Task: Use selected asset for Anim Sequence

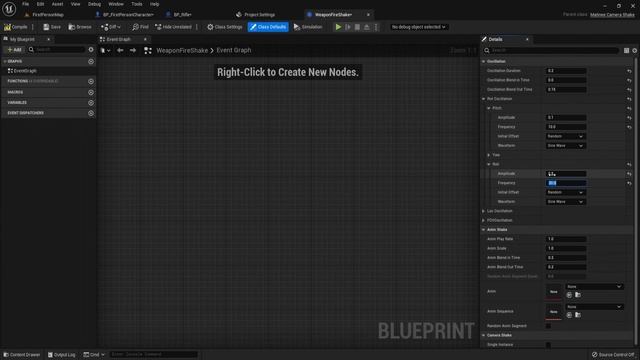Action: pyautogui.click(x=569, y=315)
